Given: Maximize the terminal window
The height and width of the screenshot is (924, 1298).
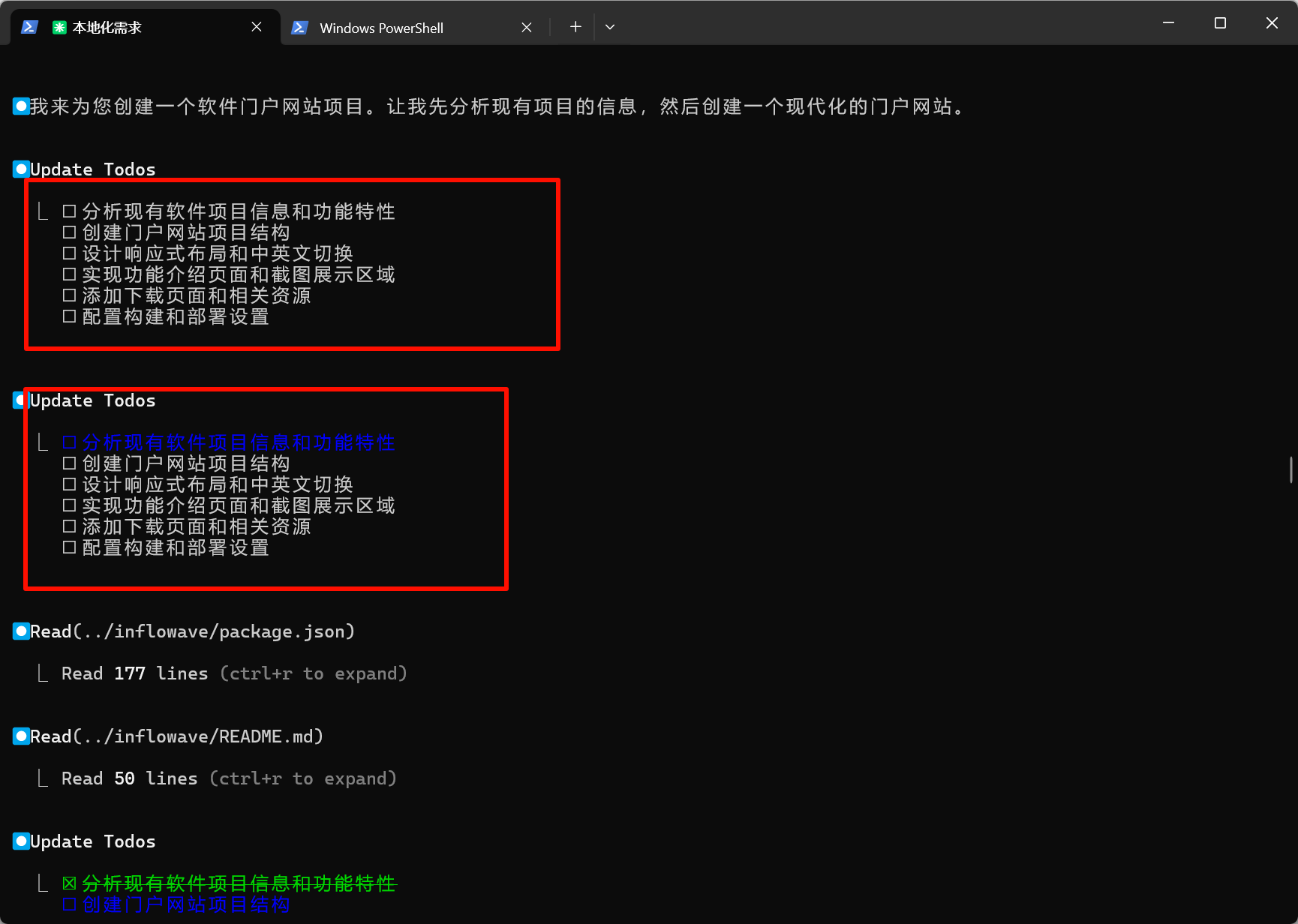Looking at the screenshot, I should tap(1220, 23).
